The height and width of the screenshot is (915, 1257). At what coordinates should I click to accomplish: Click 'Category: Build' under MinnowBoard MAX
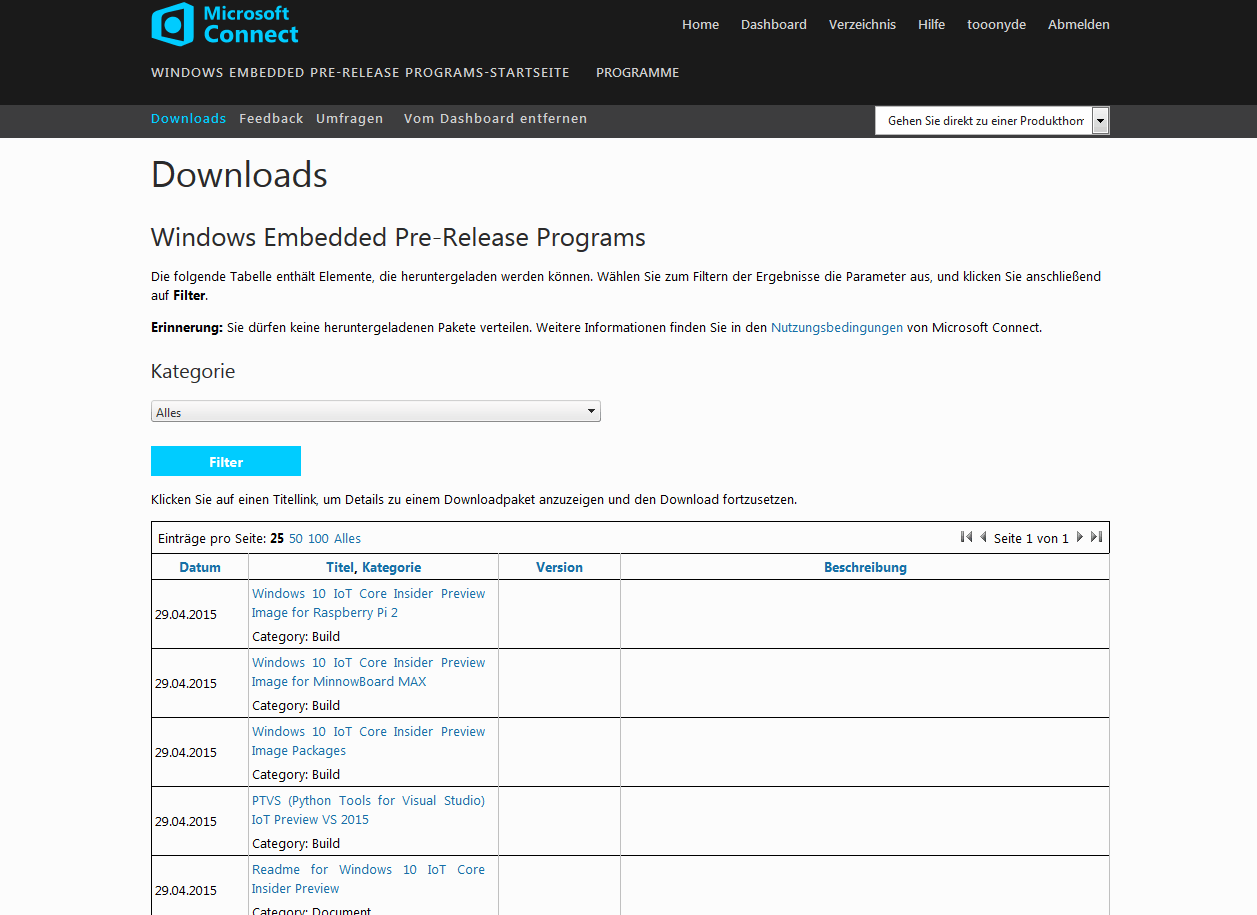296,705
